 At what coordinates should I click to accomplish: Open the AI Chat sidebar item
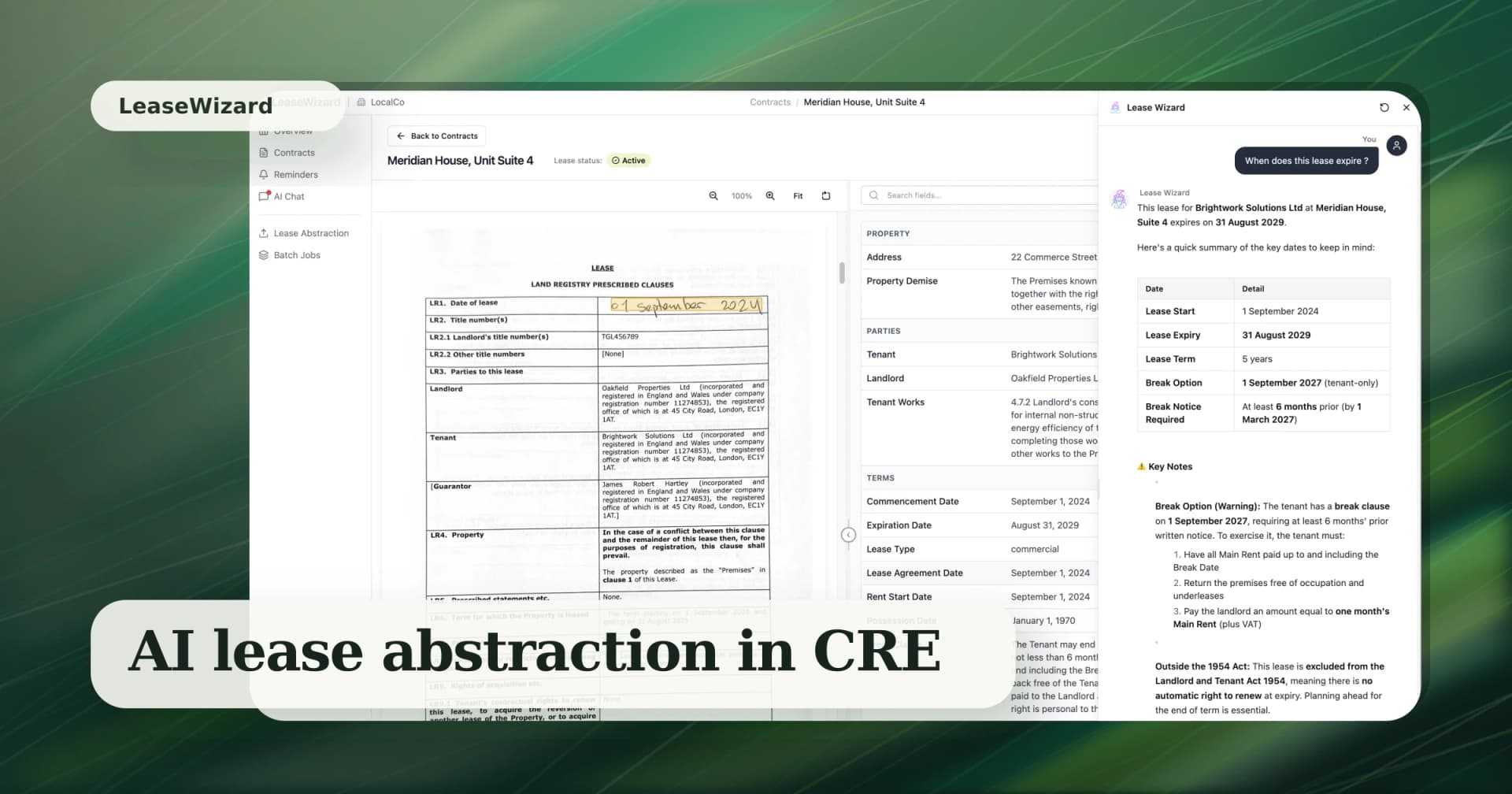[282, 196]
